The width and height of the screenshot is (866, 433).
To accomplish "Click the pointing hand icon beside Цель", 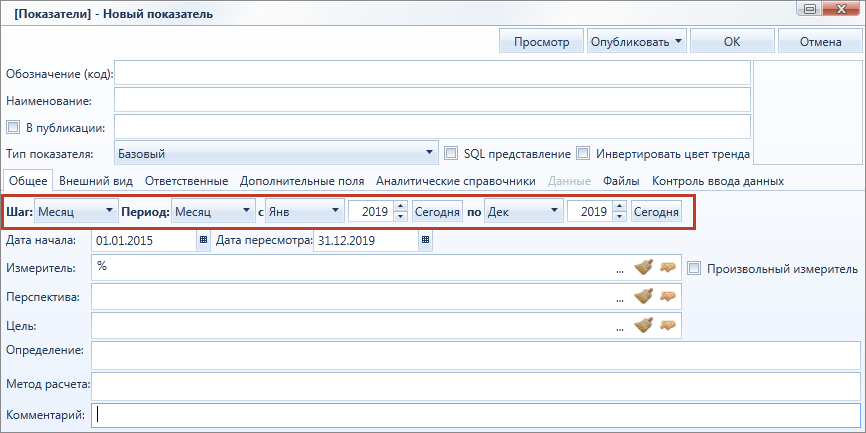I will coord(668,325).
